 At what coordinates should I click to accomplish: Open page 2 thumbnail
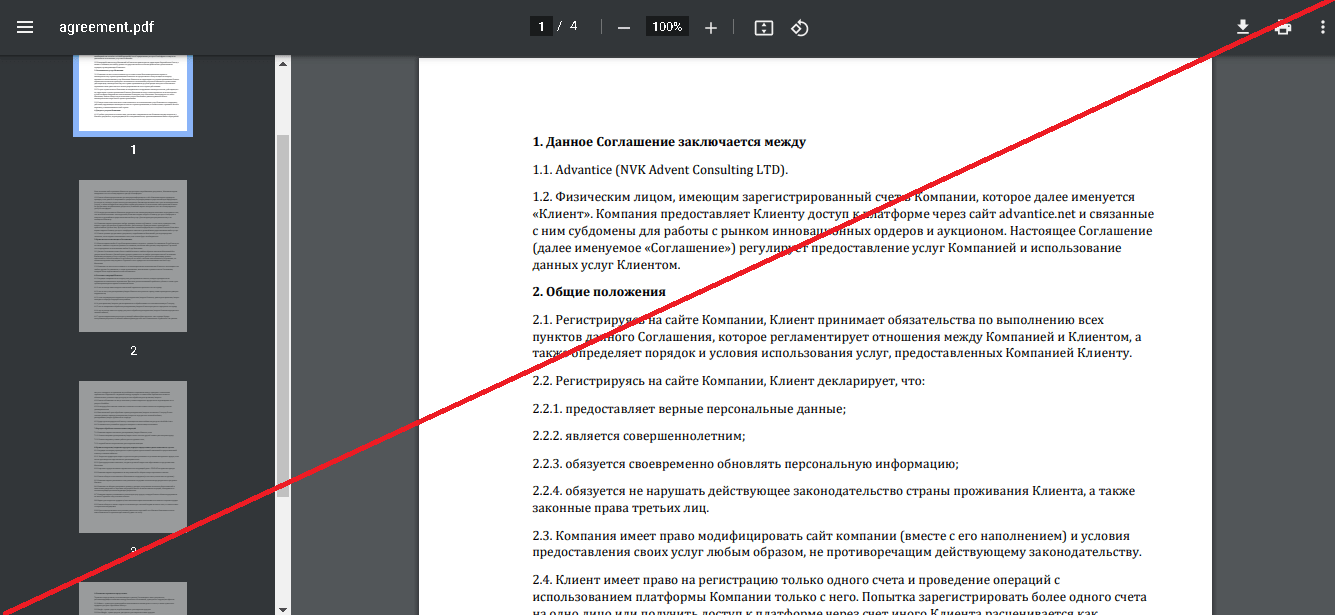(x=133, y=256)
